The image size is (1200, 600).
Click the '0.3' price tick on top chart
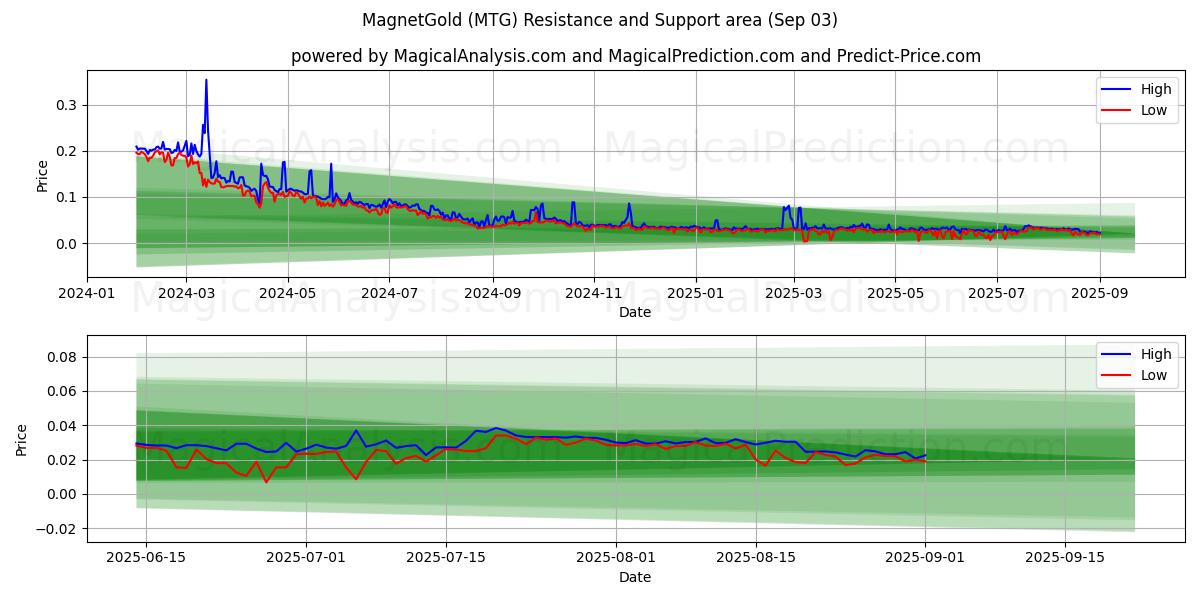(66, 105)
